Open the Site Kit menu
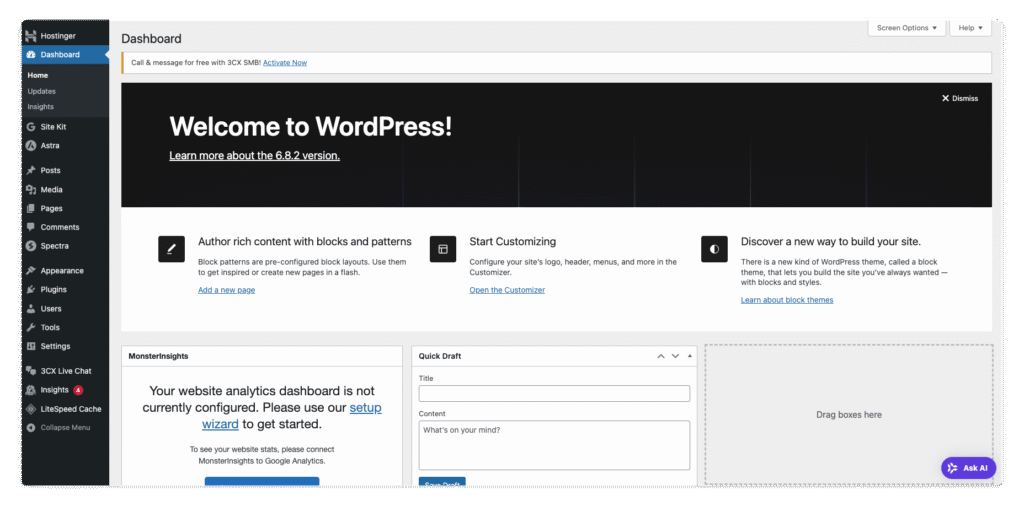Image resolution: width=1024 pixels, height=506 pixels. click(65, 127)
